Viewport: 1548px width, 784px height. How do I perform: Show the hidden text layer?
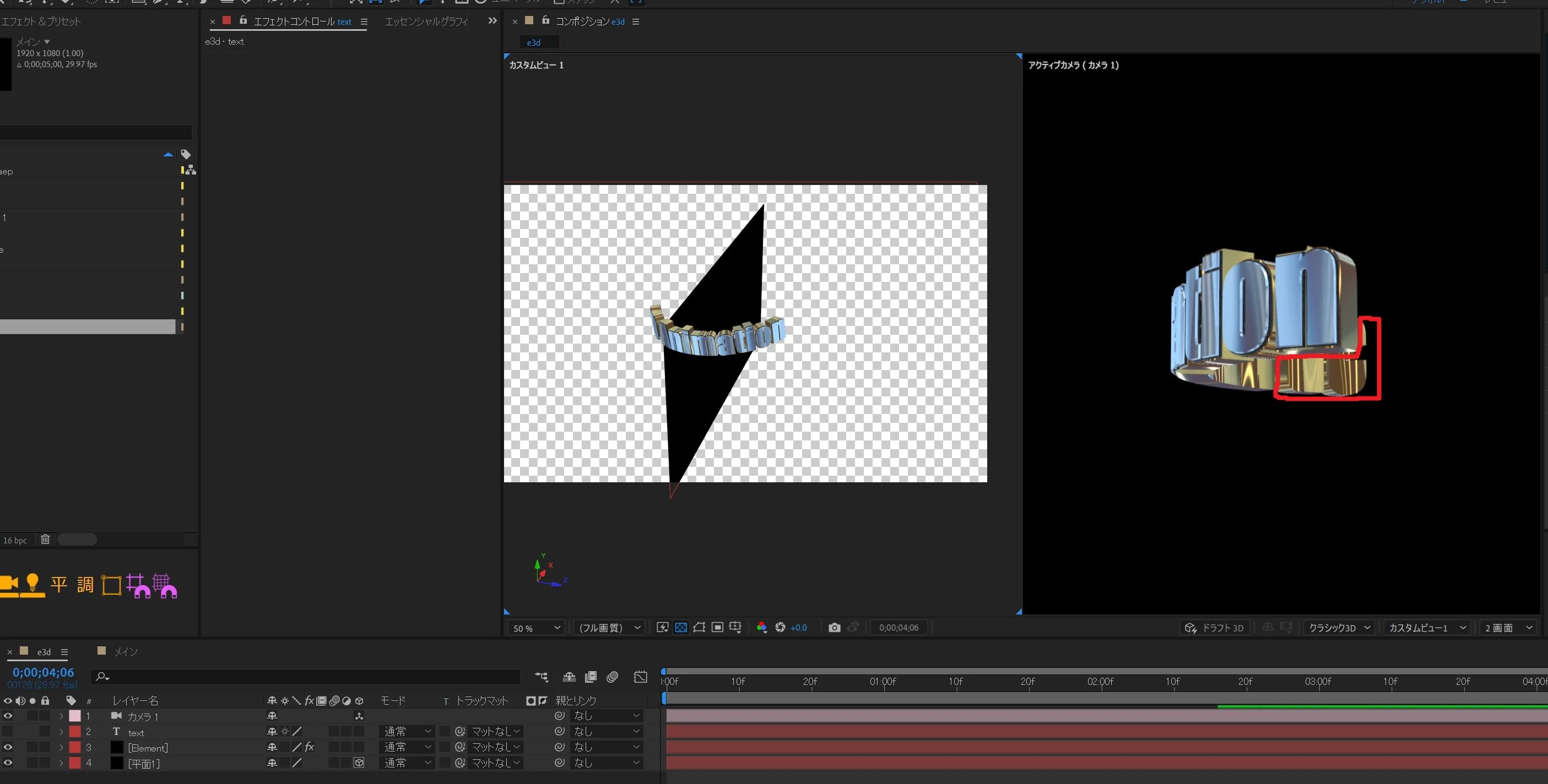pos(8,732)
